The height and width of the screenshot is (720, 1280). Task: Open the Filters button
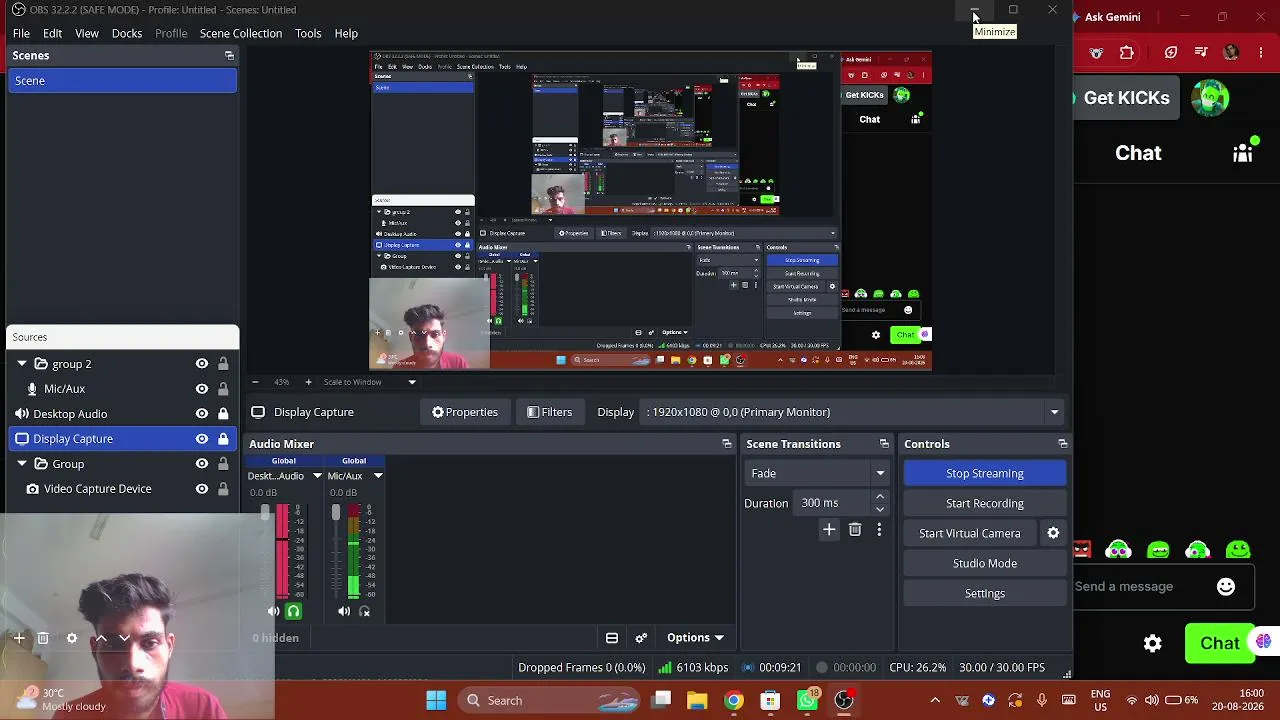click(550, 412)
